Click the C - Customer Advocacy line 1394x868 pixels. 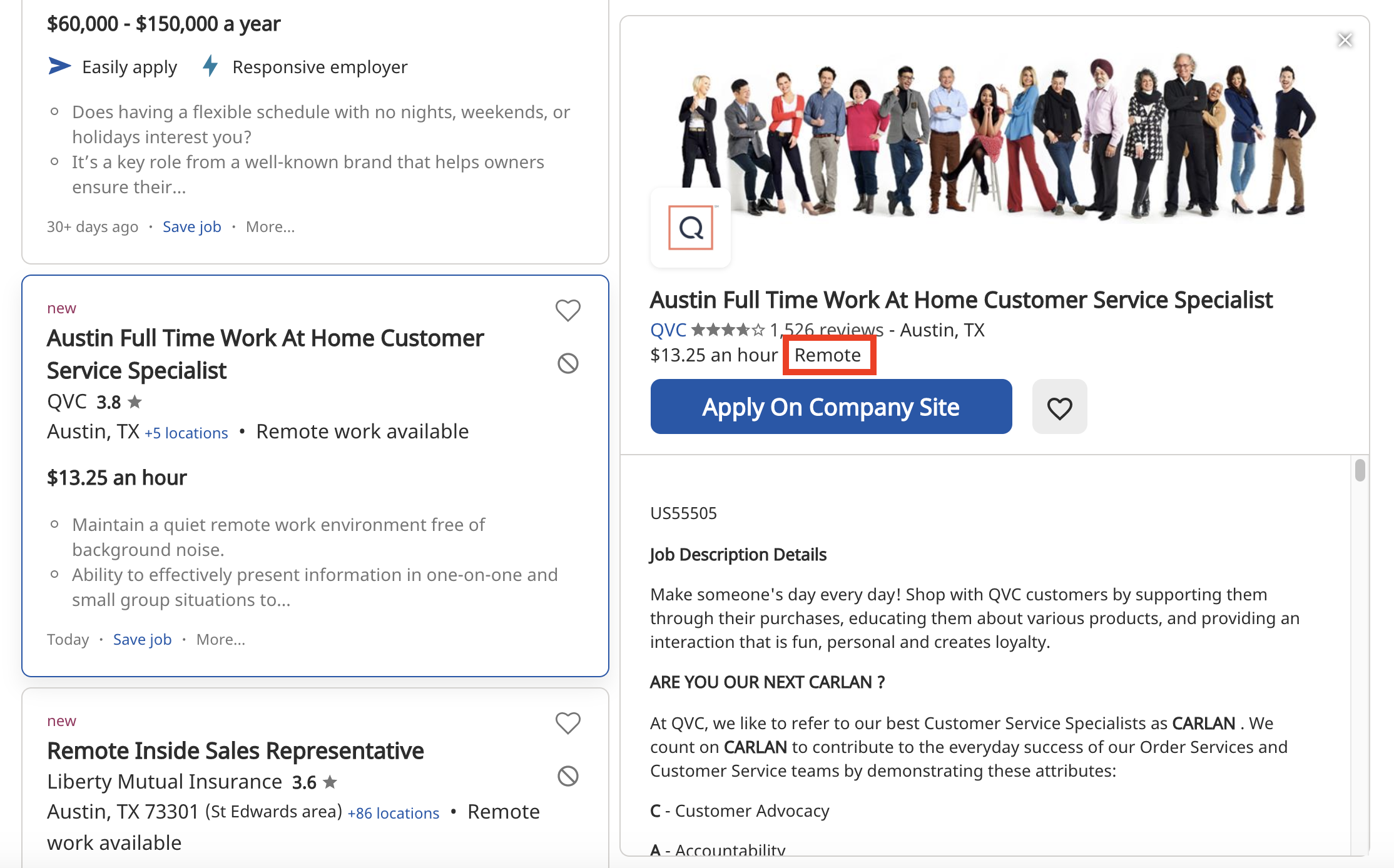(740, 811)
